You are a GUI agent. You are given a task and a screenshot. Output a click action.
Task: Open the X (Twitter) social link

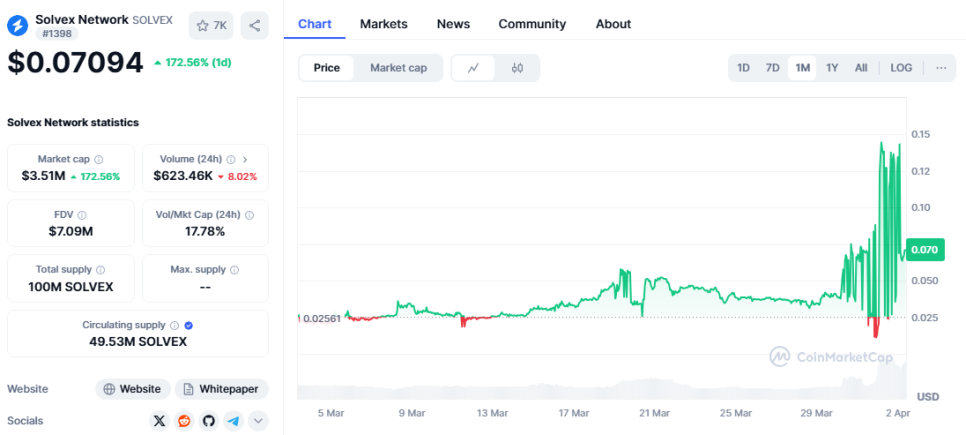tap(160, 421)
